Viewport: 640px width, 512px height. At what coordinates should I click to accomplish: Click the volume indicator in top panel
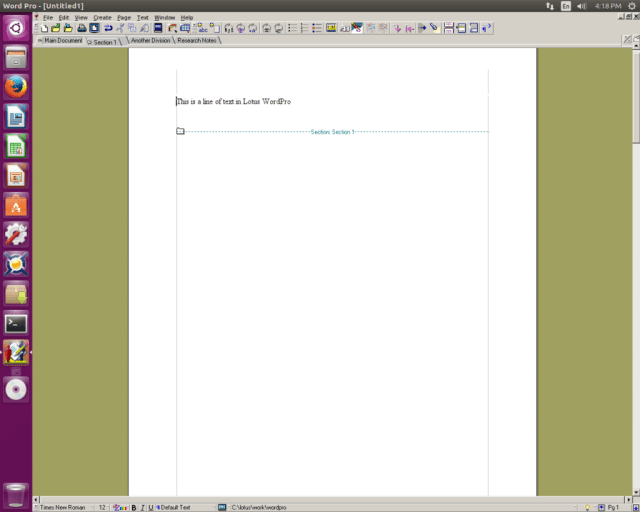tap(582, 6)
